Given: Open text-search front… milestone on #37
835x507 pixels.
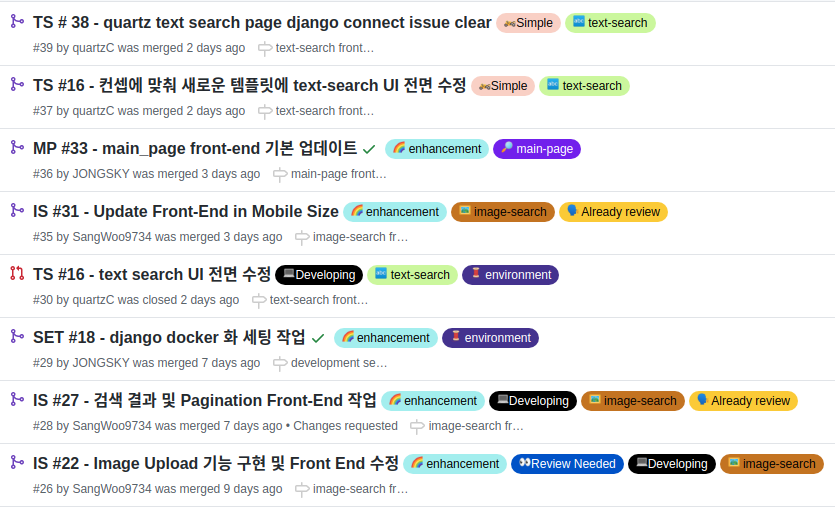Looking at the screenshot, I should (x=325, y=111).
